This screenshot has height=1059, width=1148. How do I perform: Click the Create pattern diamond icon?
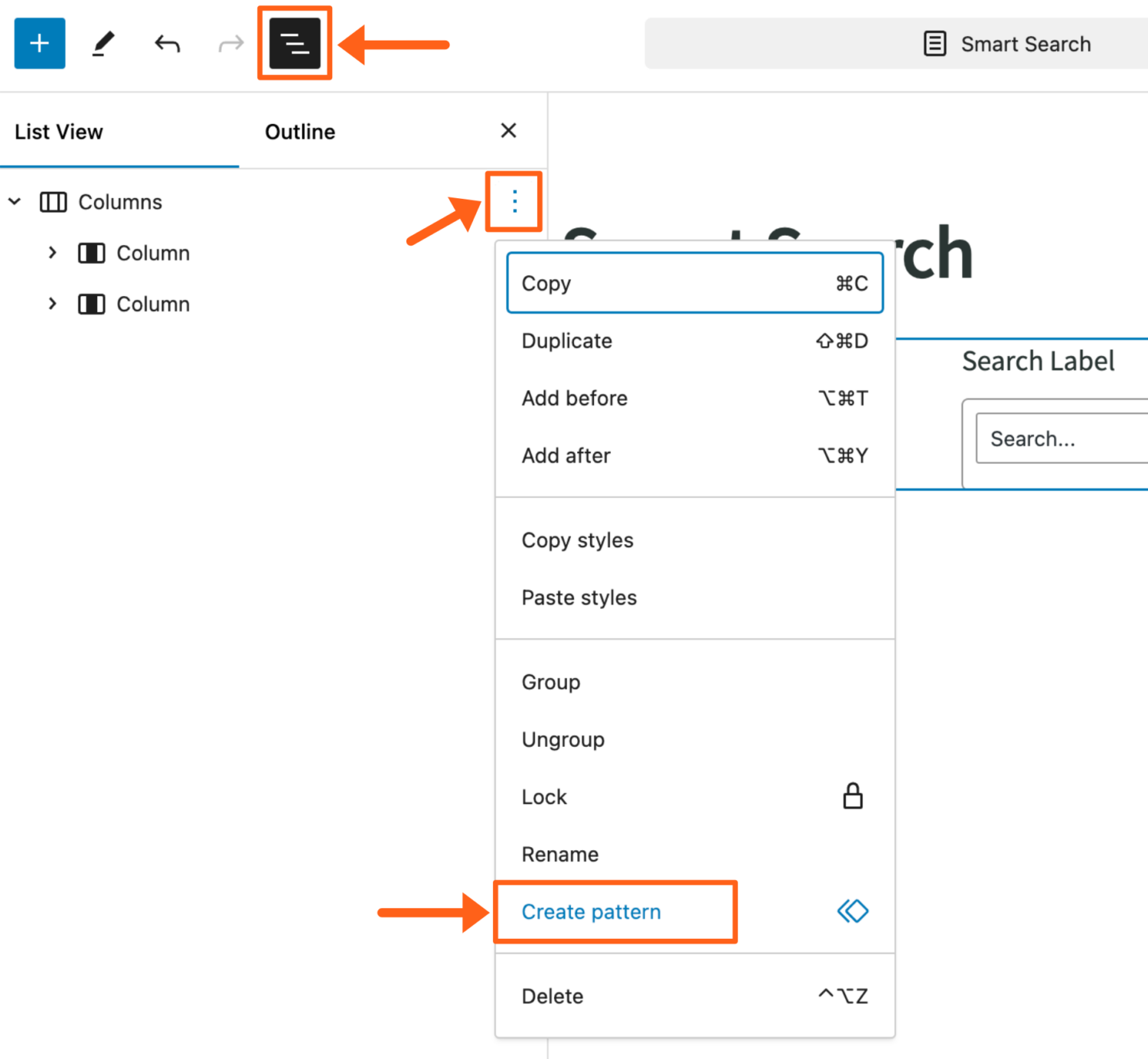tap(853, 911)
